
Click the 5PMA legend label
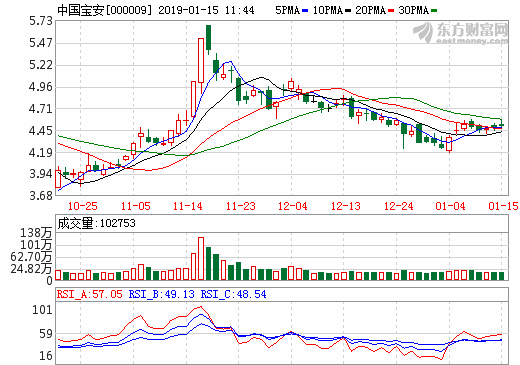[287, 10]
